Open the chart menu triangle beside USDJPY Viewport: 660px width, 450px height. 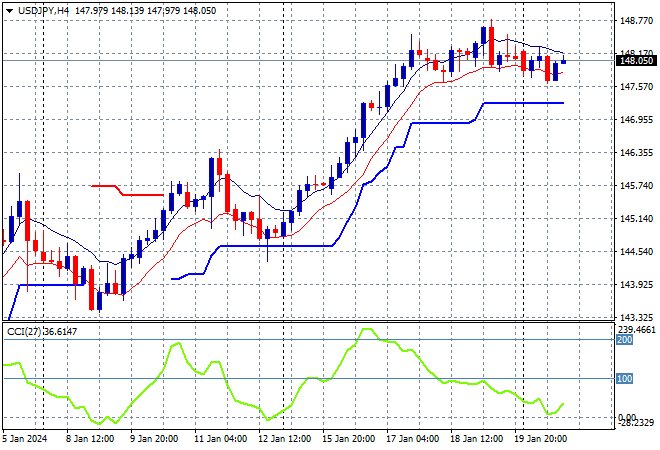9,9
